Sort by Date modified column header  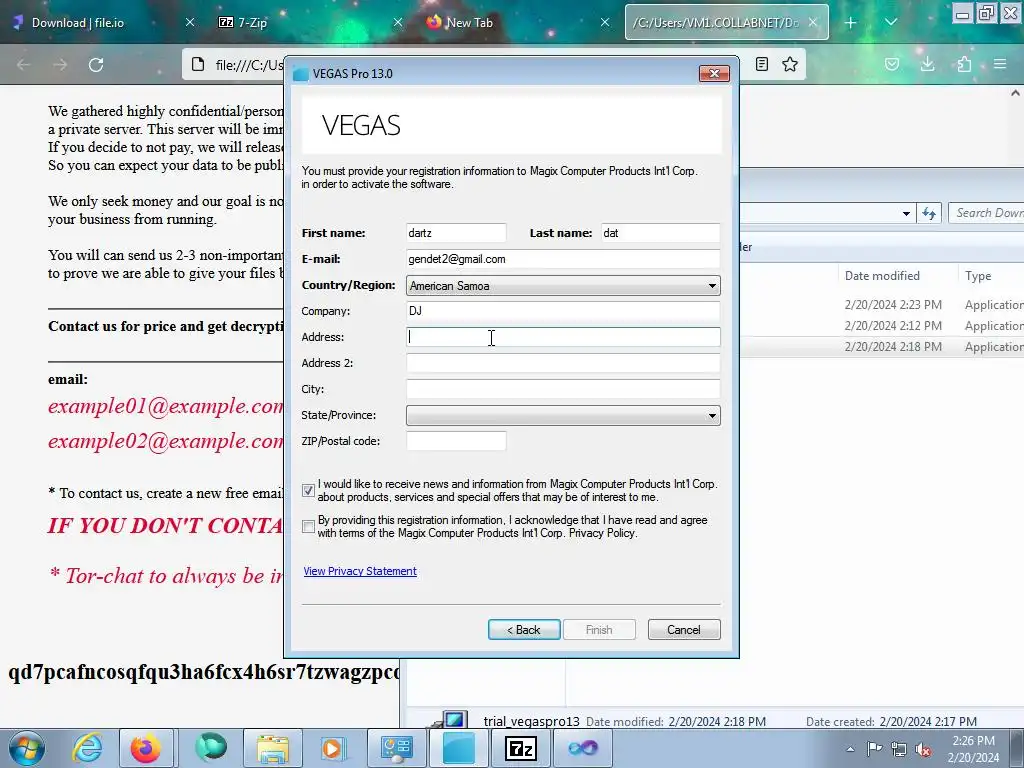(882, 276)
